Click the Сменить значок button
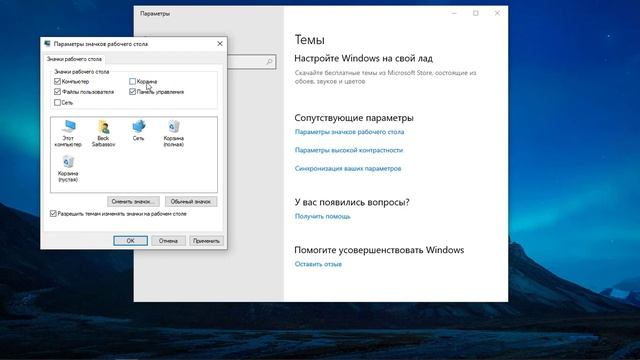640x360 pixels. point(133,202)
